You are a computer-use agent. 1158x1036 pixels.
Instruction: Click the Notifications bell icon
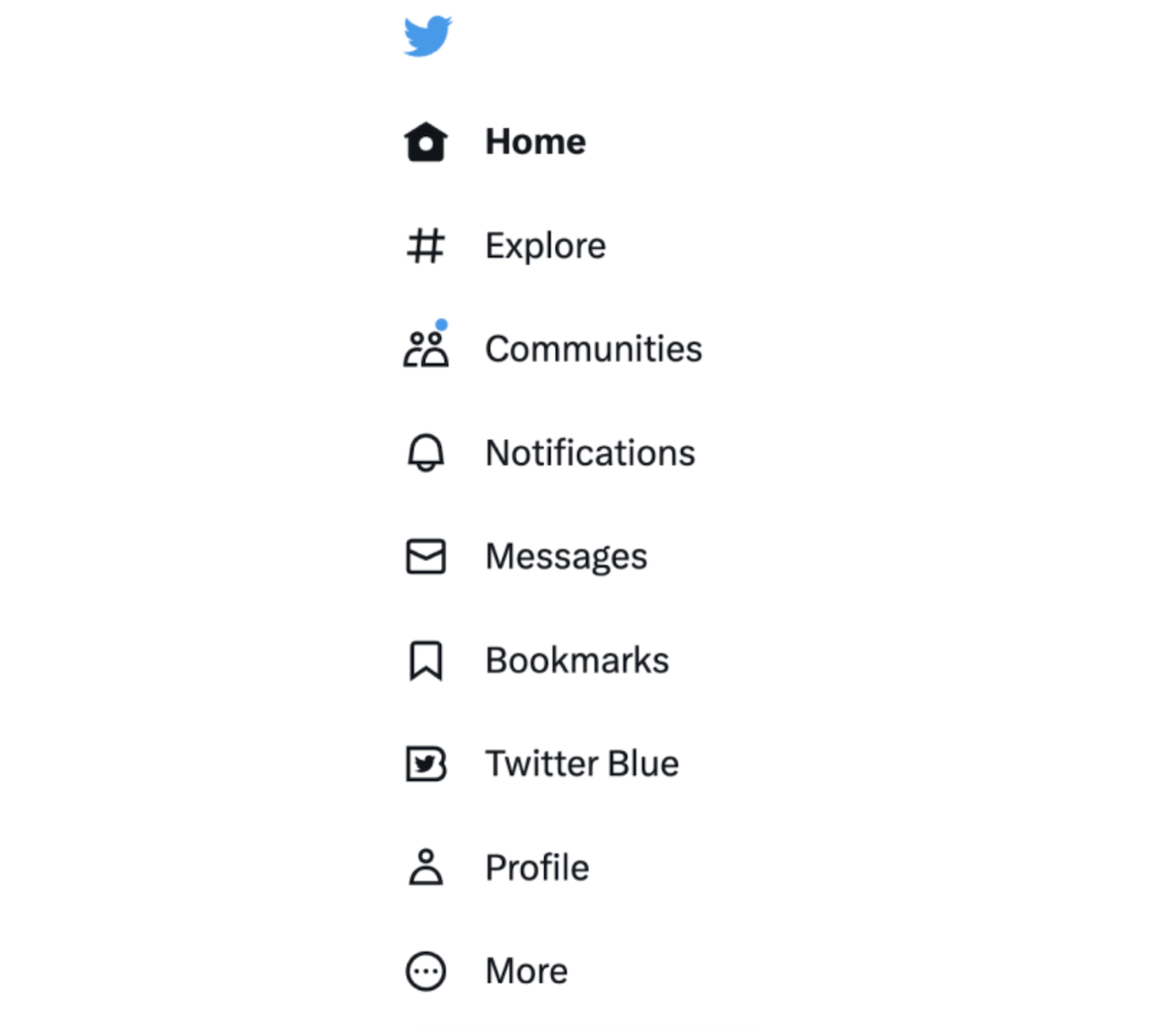pyautogui.click(x=426, y=453)
